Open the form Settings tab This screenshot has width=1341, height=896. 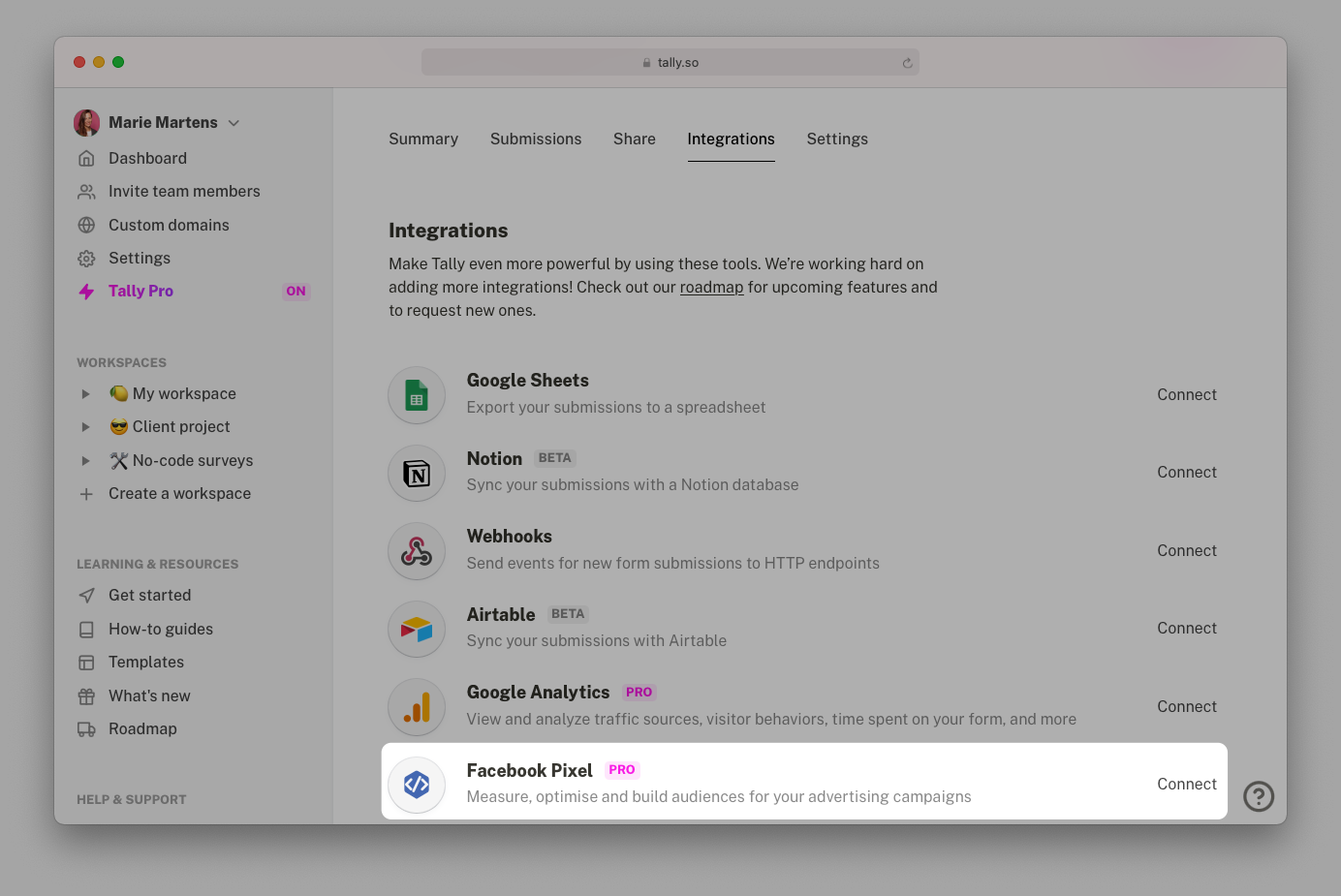(837, 139)
